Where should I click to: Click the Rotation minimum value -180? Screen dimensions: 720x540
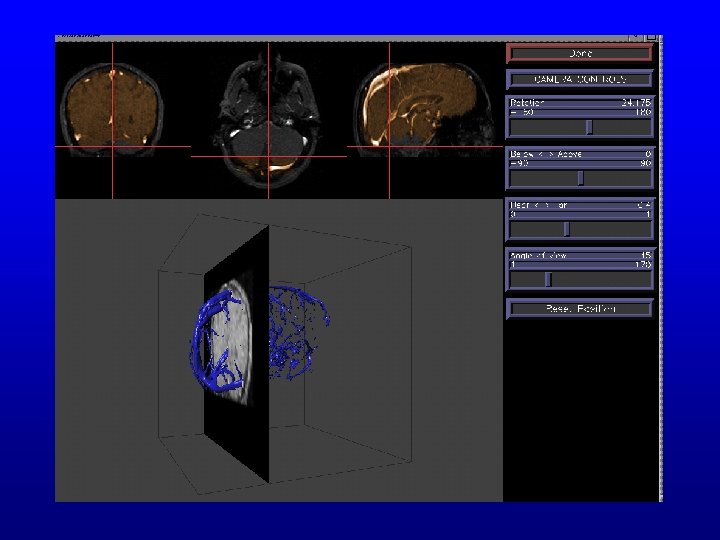coord(522,112)
